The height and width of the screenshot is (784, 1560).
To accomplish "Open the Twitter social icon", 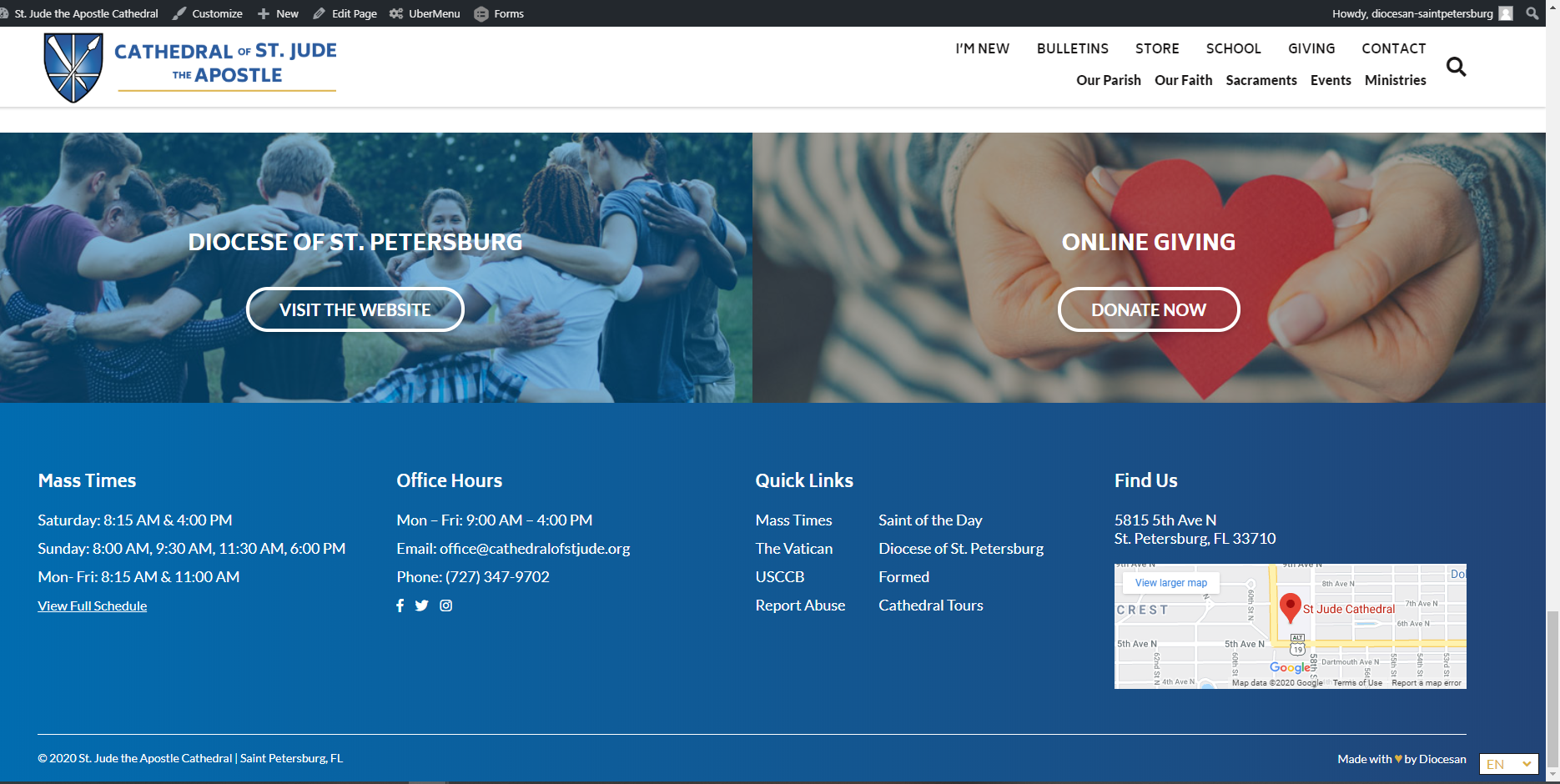I will coord(422,606).
